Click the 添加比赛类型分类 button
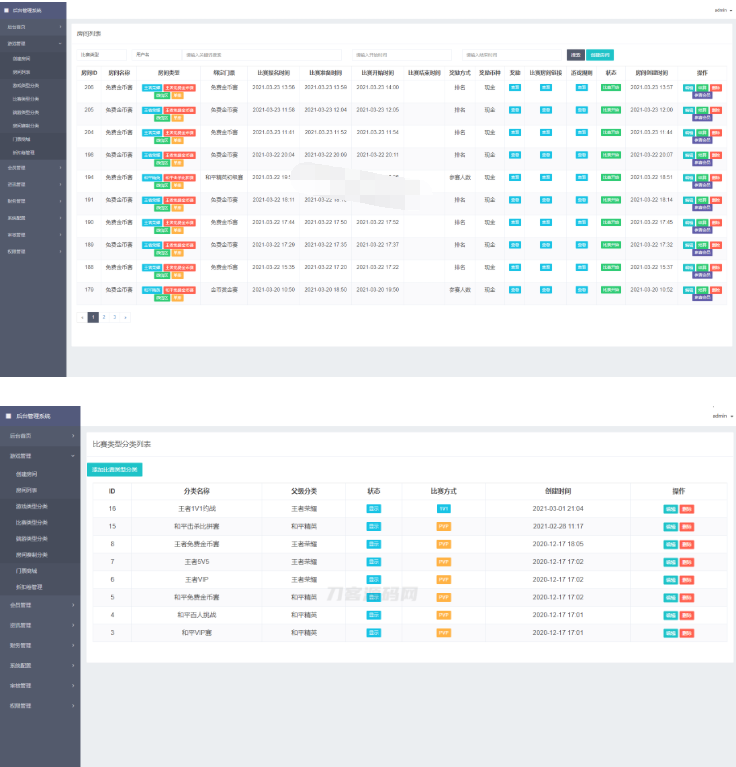 pyautogui.click(x=114, y=469)
